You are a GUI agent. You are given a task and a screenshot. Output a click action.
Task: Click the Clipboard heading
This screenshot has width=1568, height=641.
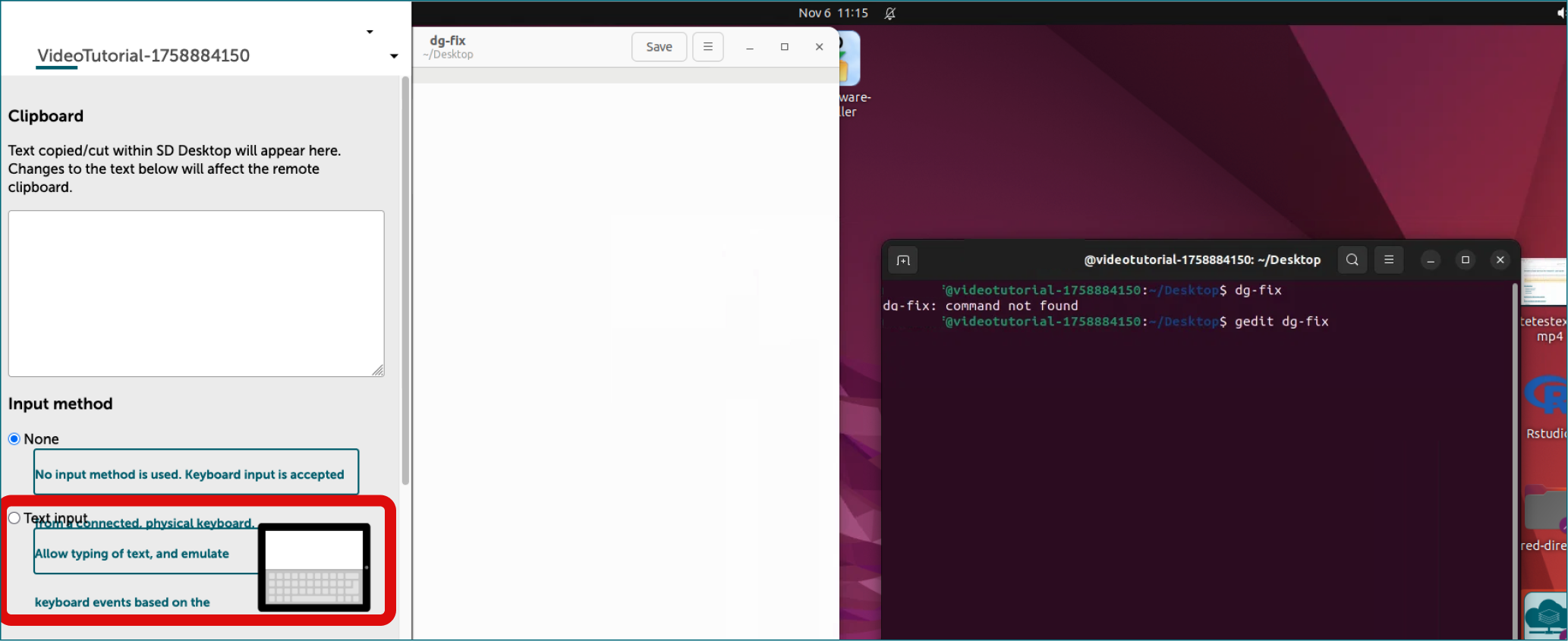pyautogui.click(x=46, y=116)
